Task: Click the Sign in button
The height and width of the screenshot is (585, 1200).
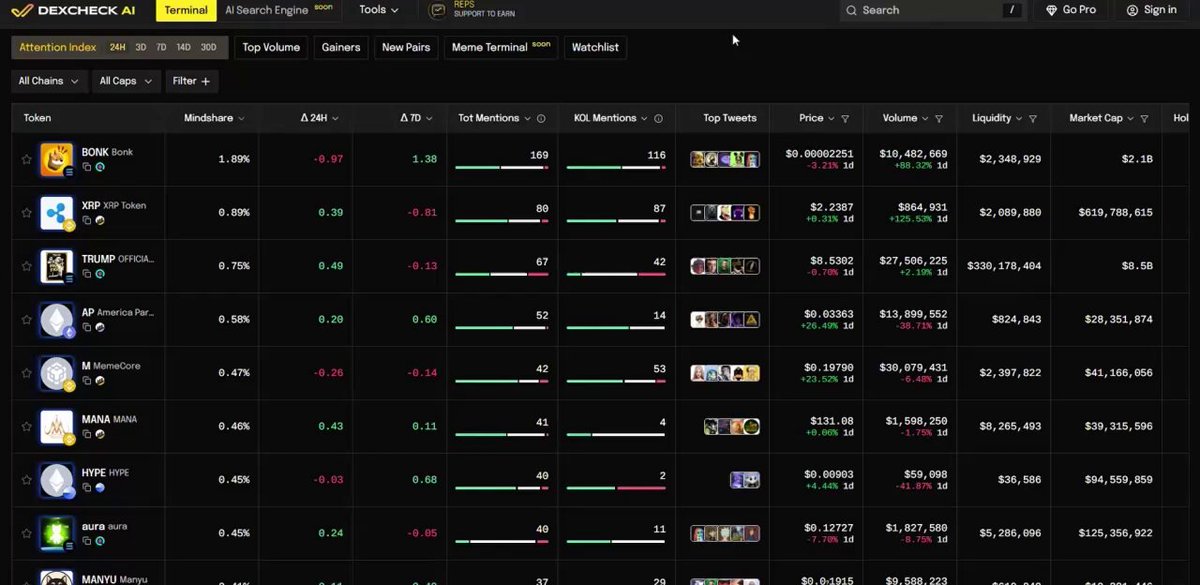Action: click(x=1151, y=10)
